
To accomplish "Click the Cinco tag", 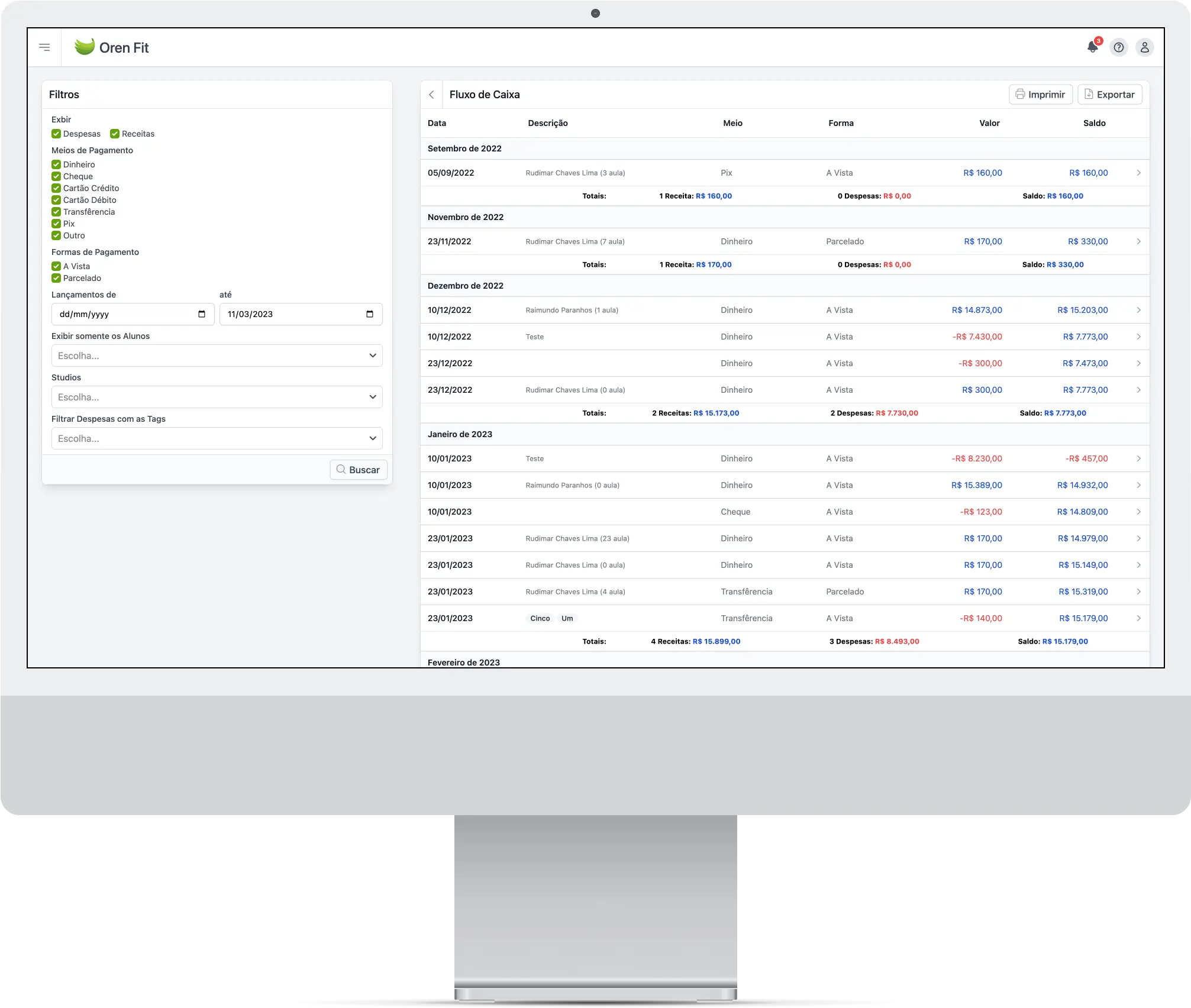I will point(540,618).
